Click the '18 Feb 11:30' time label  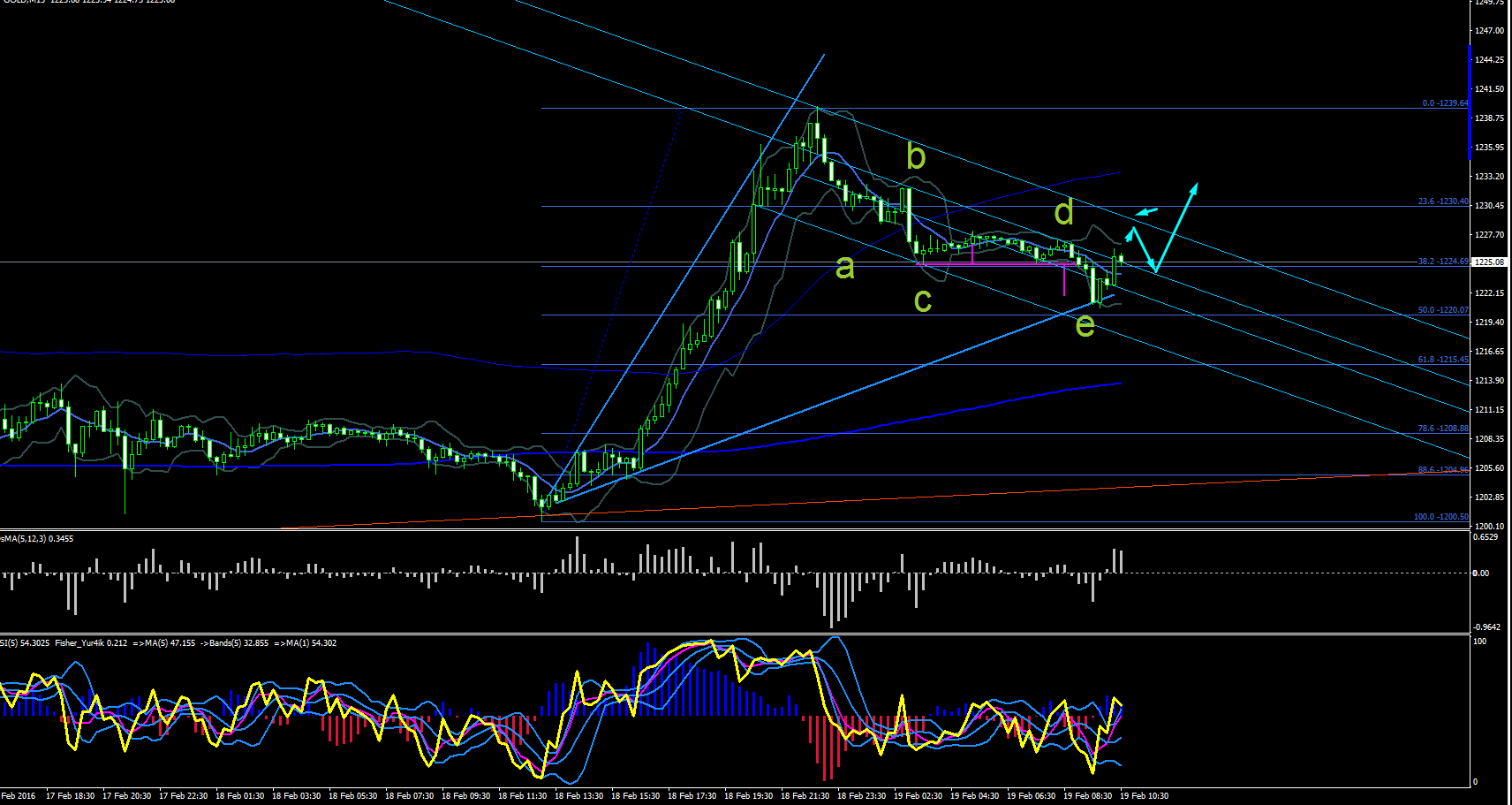coord(523,796)
